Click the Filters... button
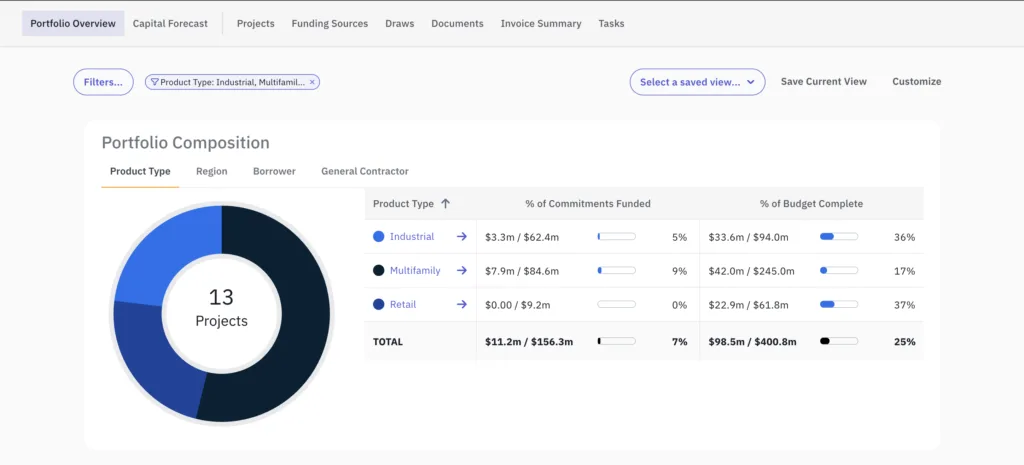Viewport: 1024px width, 465px height. pos(103,82)
